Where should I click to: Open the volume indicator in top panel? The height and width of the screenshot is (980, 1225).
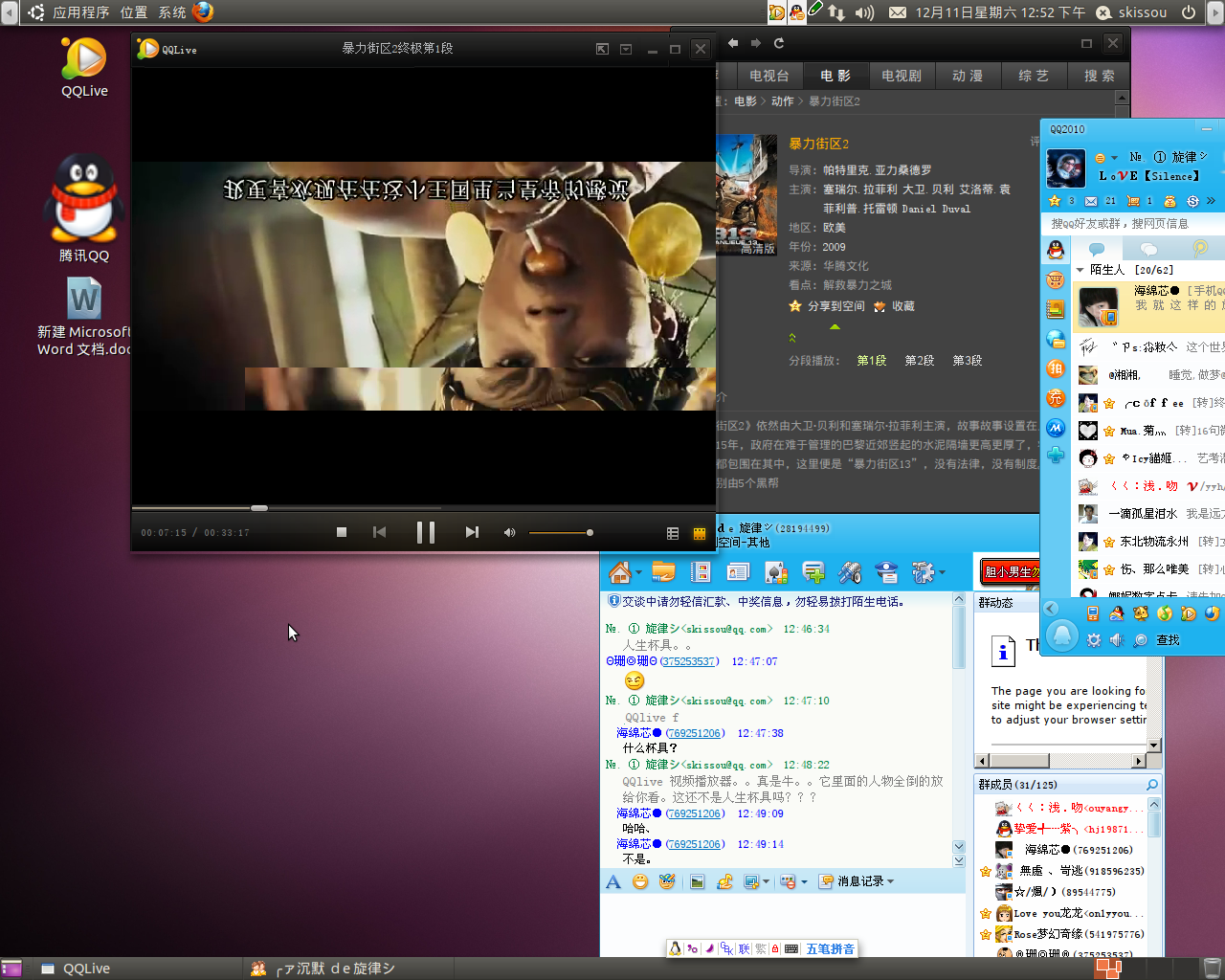point(865,12)
